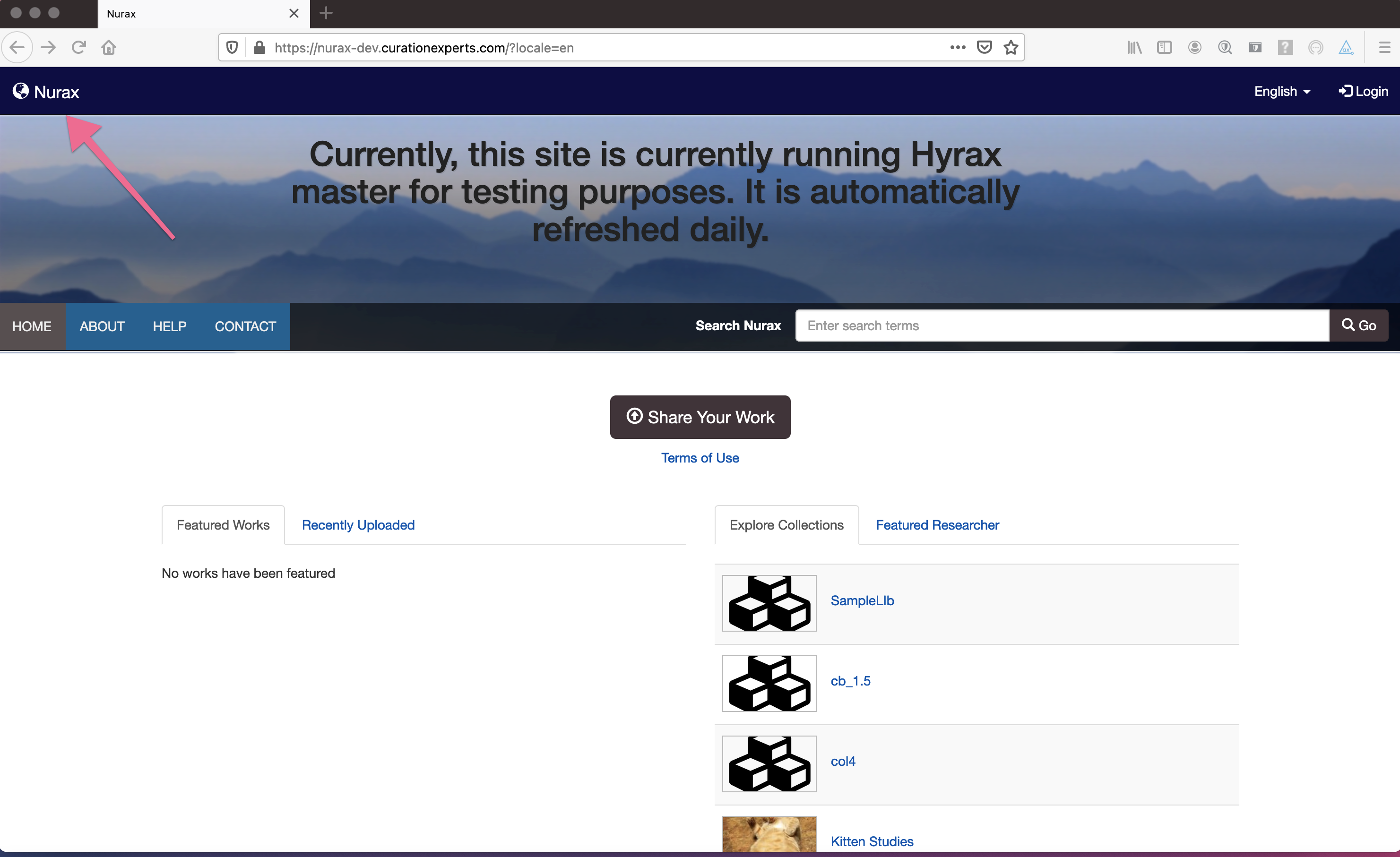Image resolution: width=1400 pixels, height=857 pixels.
Task: Open the Firefox Library icon
Action: pos(1134,48)
